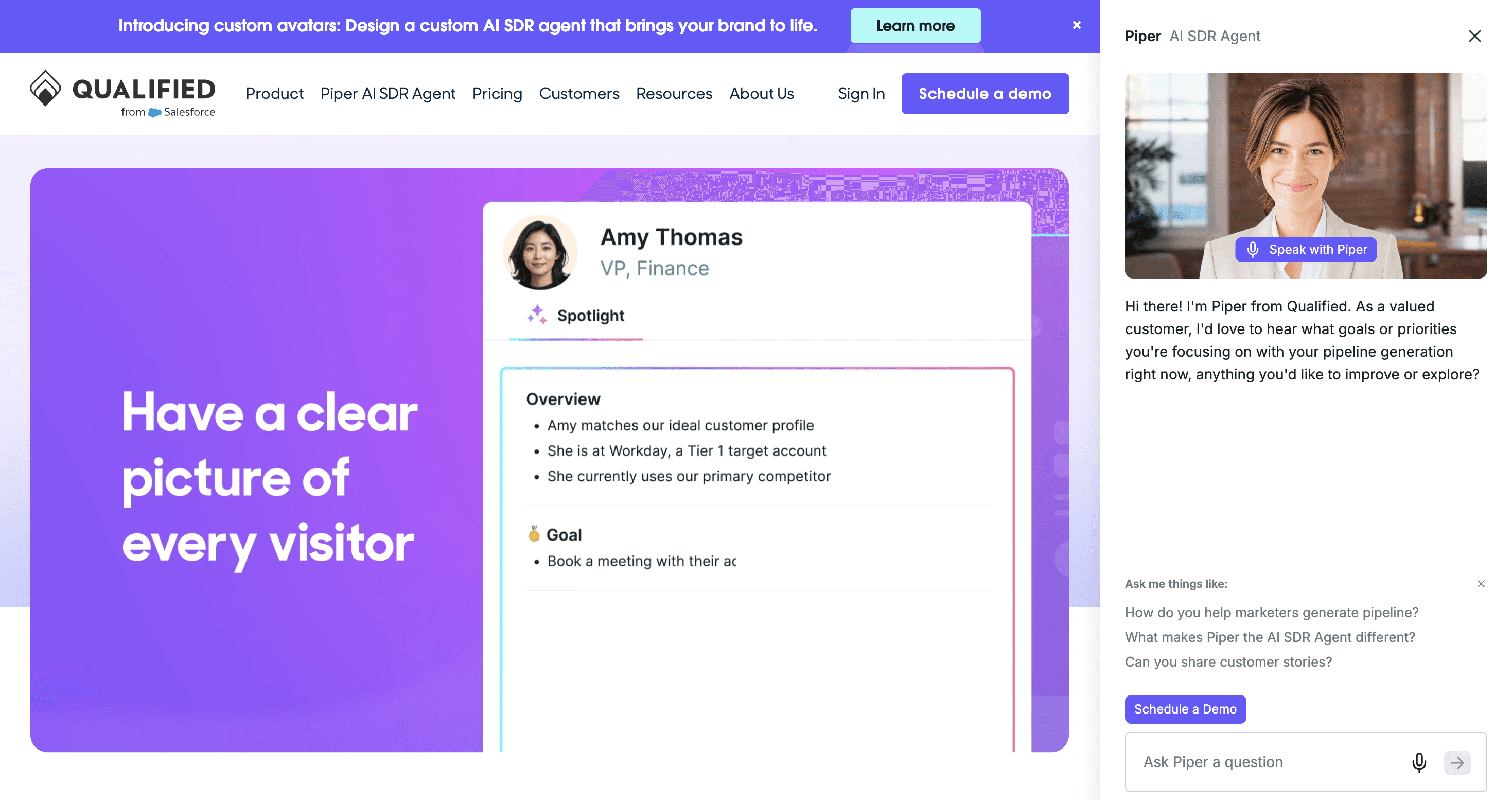The width and height of the screenshot is (1512, 800).
Task: Click the 'Ask me things like:' label
Action: [x=1175, y=584]
